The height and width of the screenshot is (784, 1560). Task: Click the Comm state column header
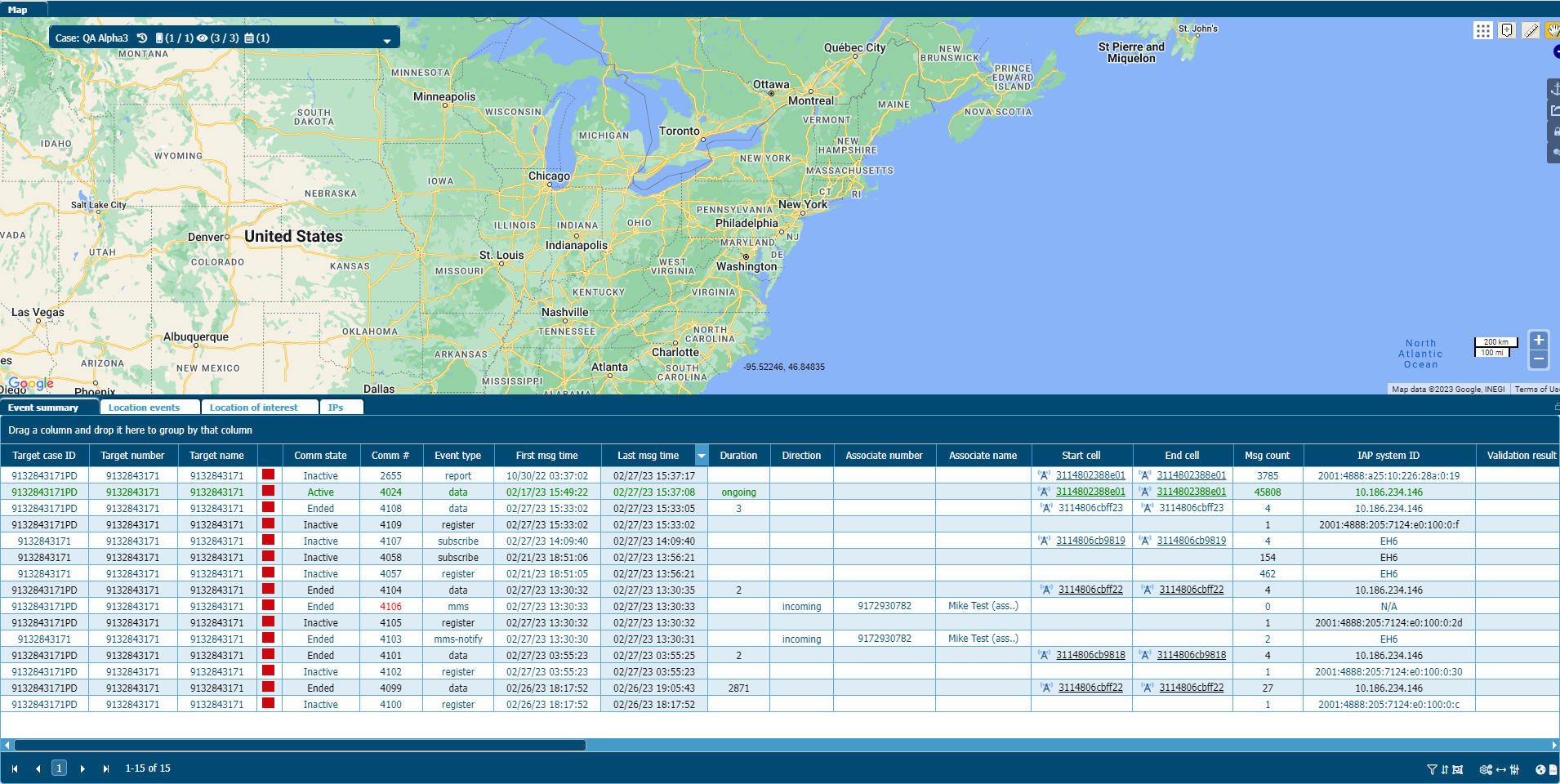click(x=320, y=456)
